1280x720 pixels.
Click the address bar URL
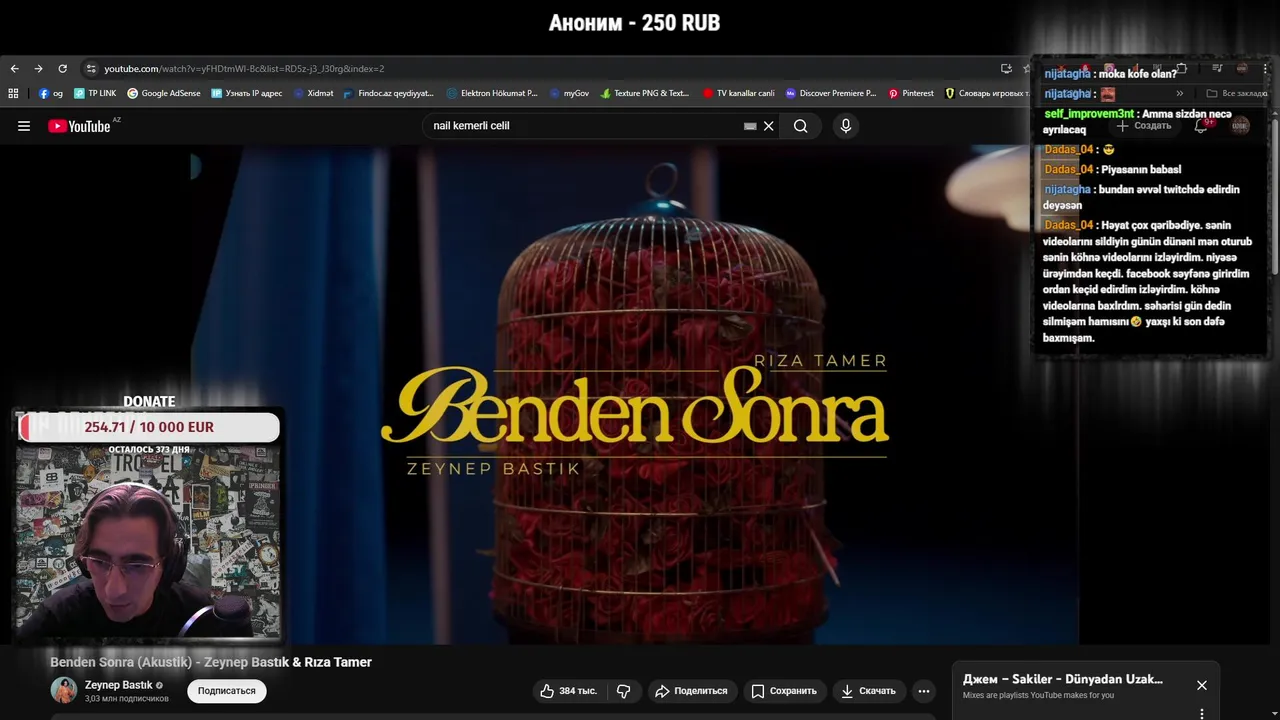[x=244, y=69]
